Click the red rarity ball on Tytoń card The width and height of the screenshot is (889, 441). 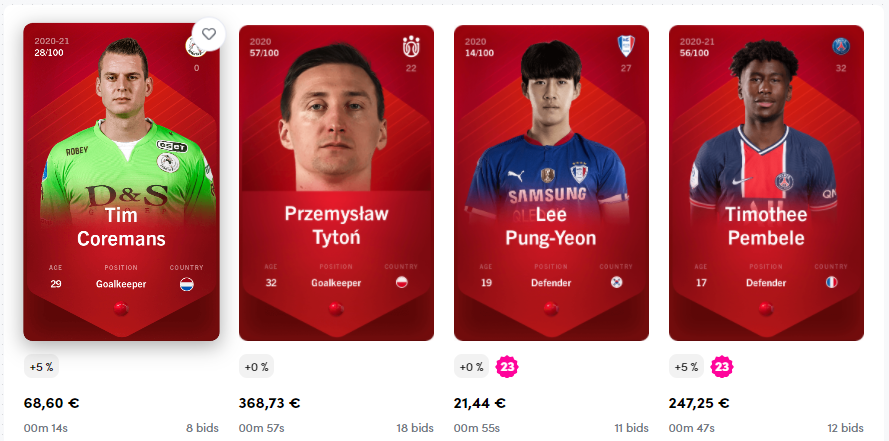(x=336, y=309)
